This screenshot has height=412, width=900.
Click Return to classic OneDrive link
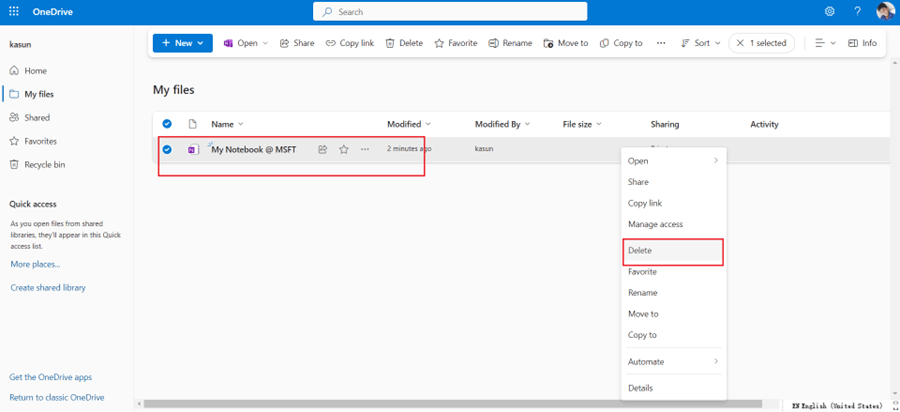[x=57, y=397]
